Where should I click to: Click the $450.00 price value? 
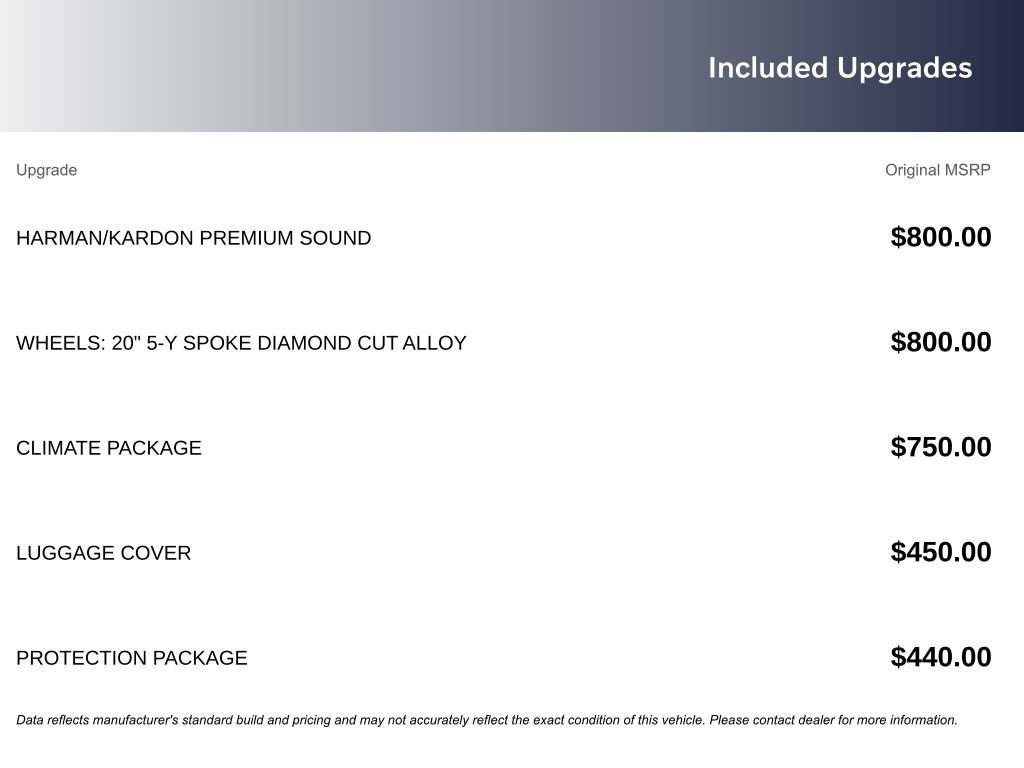(940, 552)
